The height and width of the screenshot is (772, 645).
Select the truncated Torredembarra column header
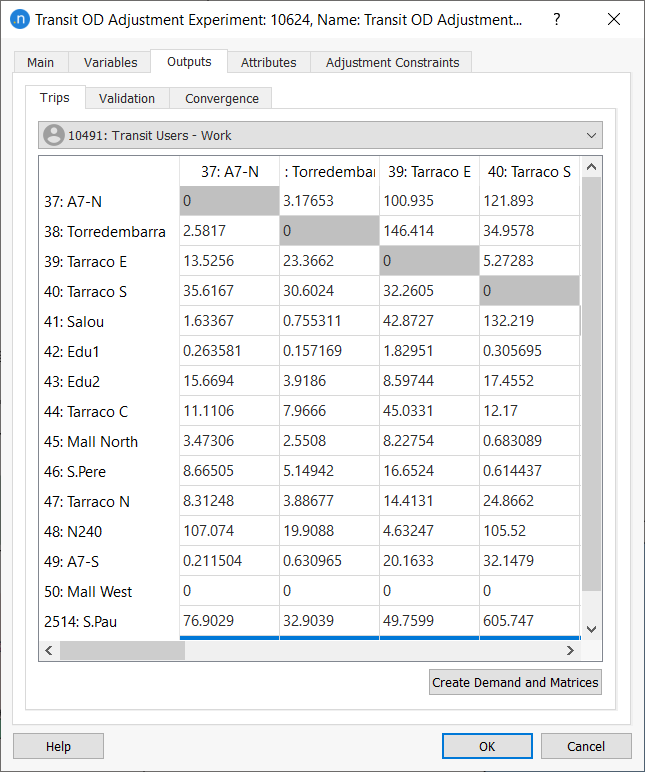point(329,171)
